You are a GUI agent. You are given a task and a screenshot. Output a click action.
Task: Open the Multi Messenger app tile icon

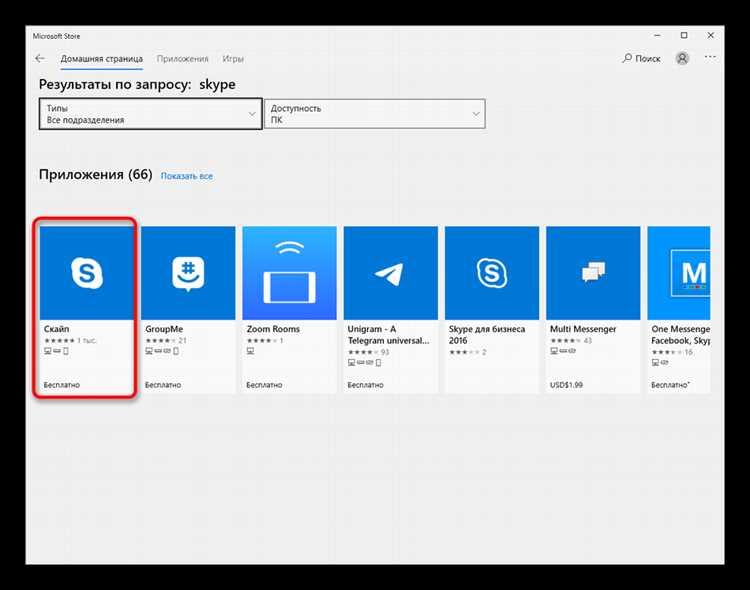coord(593,273)
